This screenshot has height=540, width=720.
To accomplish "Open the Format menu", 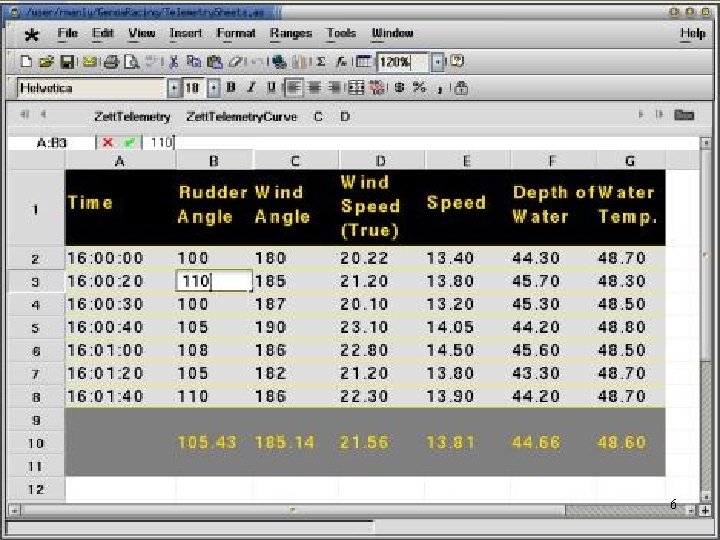I will [236, 34].
